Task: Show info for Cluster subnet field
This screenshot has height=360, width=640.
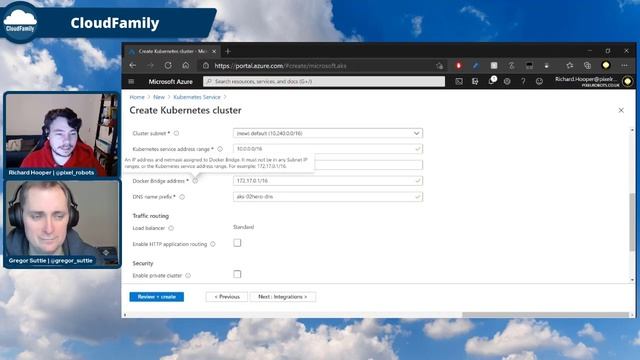Action: (x=176, y=133)
